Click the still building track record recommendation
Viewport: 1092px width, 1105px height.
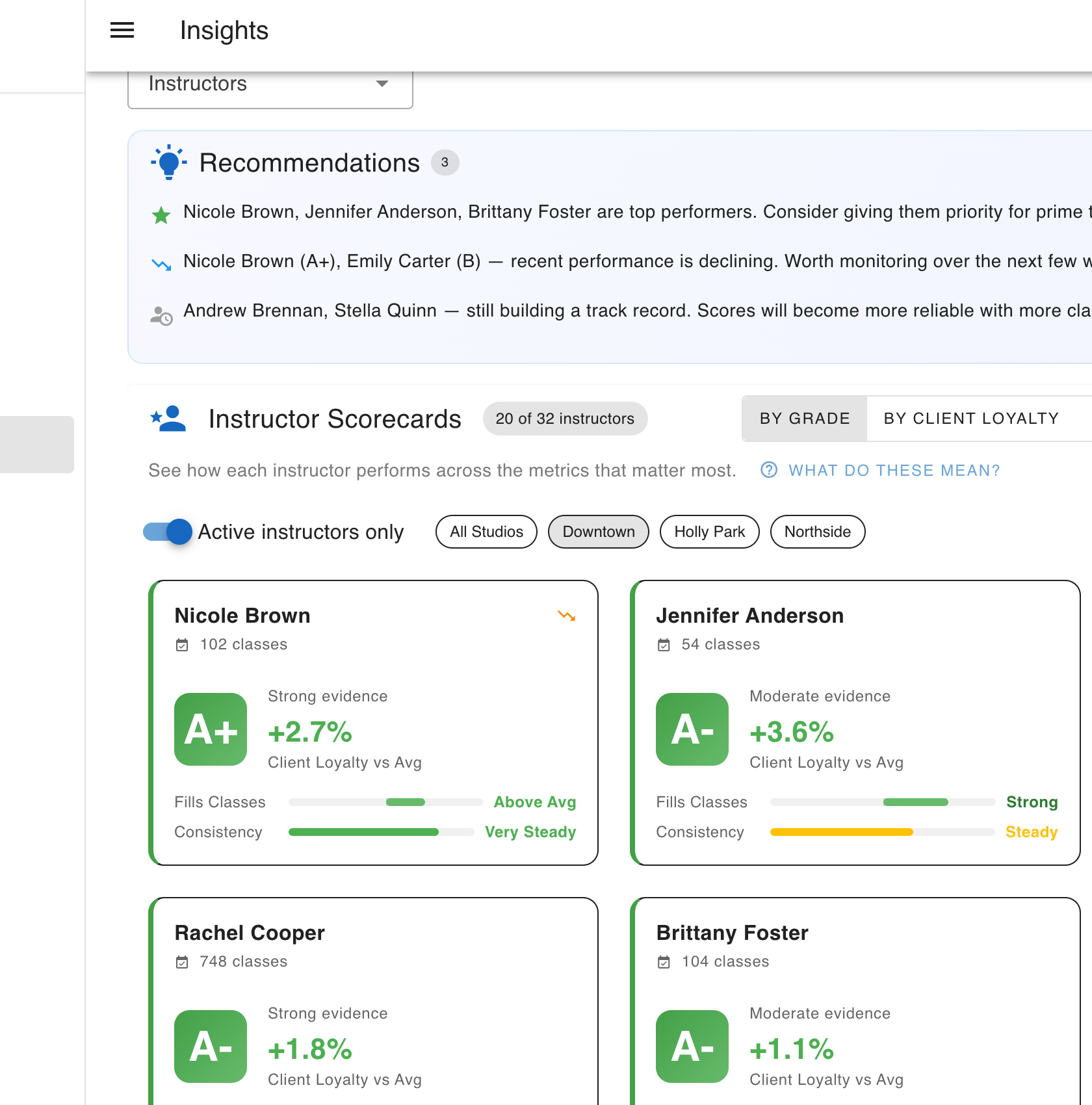point(637,311)
